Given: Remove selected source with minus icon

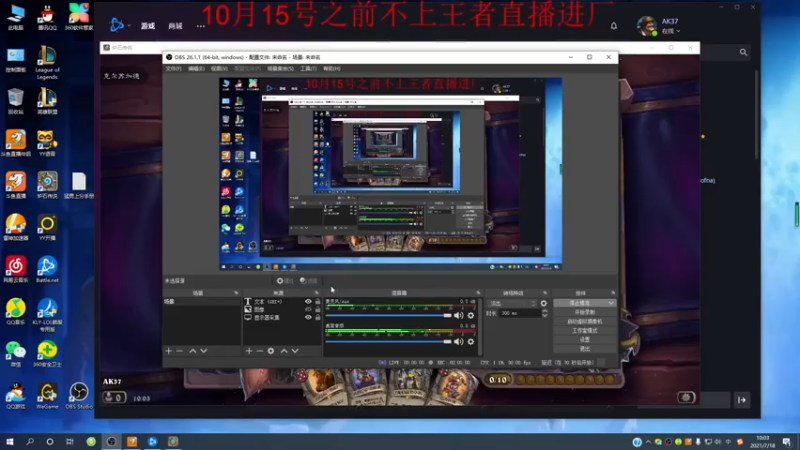Looking at the screenshot, I should [260, 351].
